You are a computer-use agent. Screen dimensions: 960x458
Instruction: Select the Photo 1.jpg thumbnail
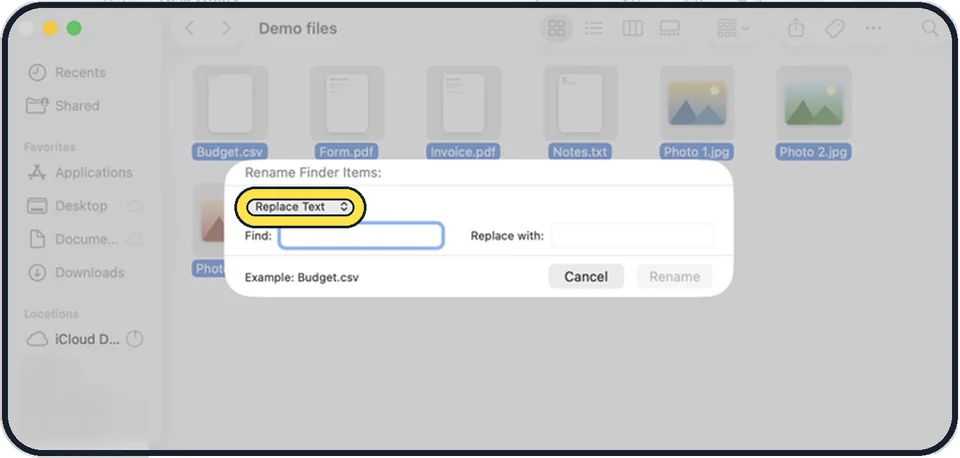click(x=697, y=103)
